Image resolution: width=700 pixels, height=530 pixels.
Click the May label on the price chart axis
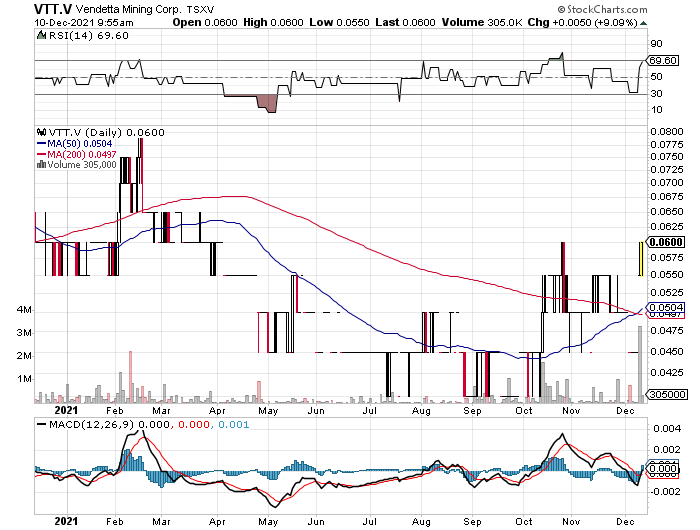tap(268, 411)
